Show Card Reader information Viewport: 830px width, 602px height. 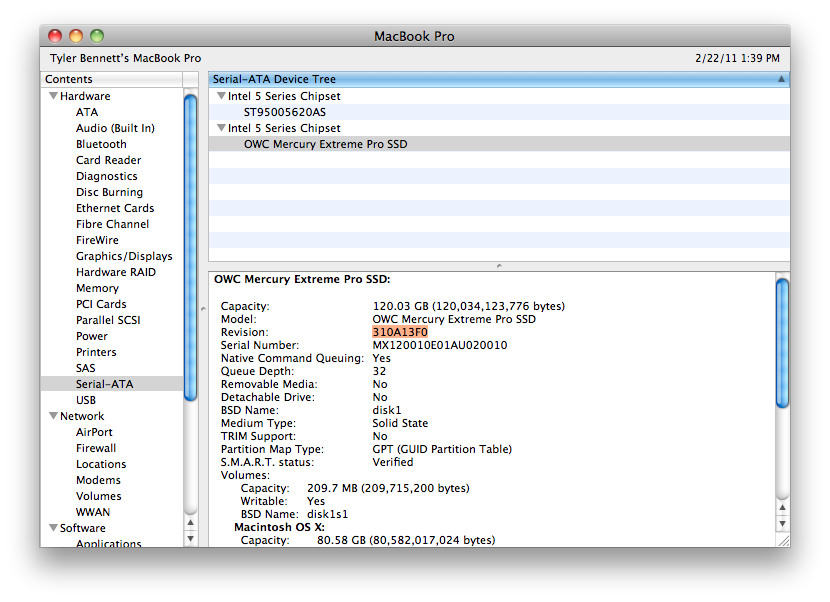pyautogui.click(x=109, y=160)
